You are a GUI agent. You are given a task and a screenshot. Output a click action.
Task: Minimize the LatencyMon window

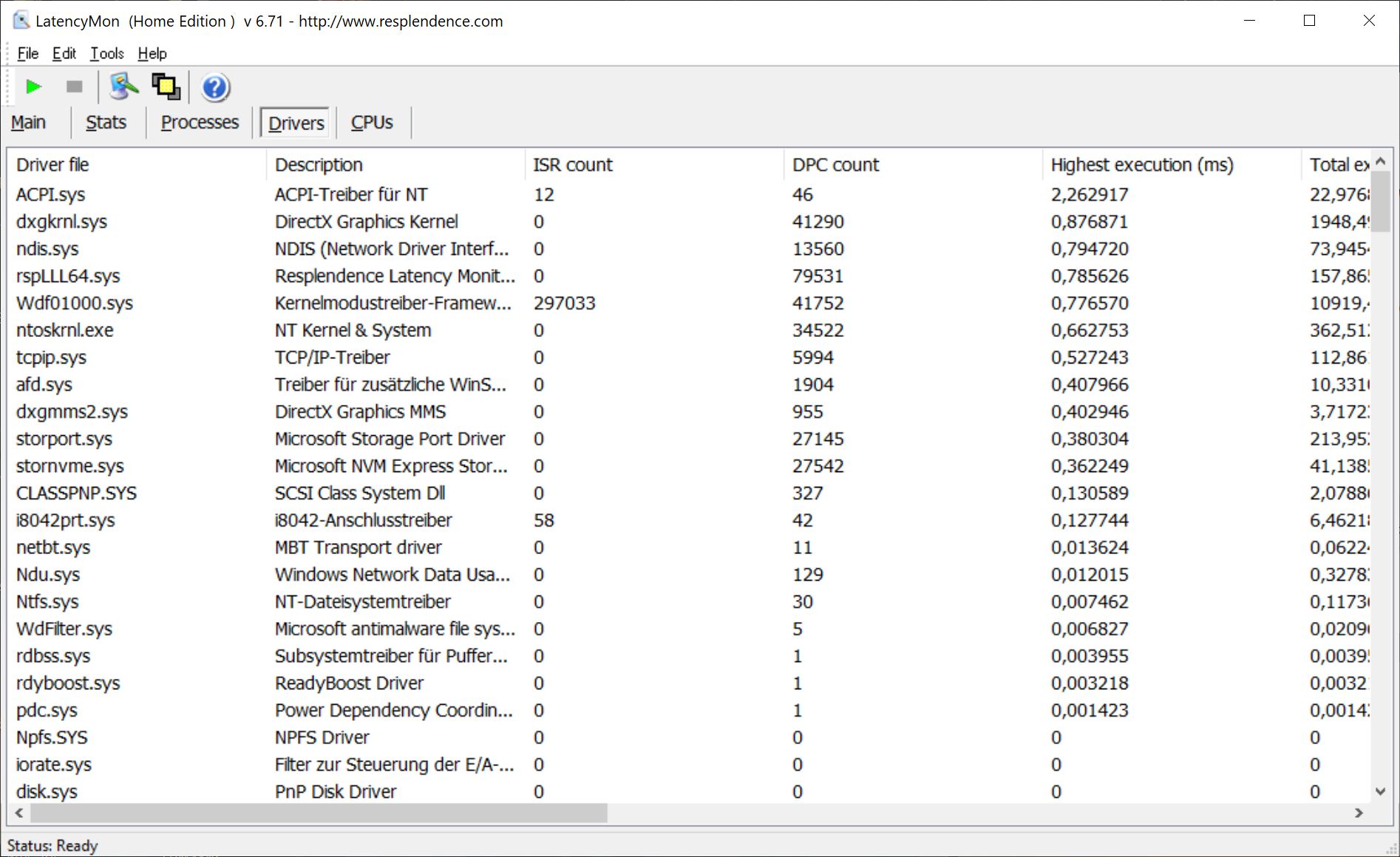(1250, 21)
